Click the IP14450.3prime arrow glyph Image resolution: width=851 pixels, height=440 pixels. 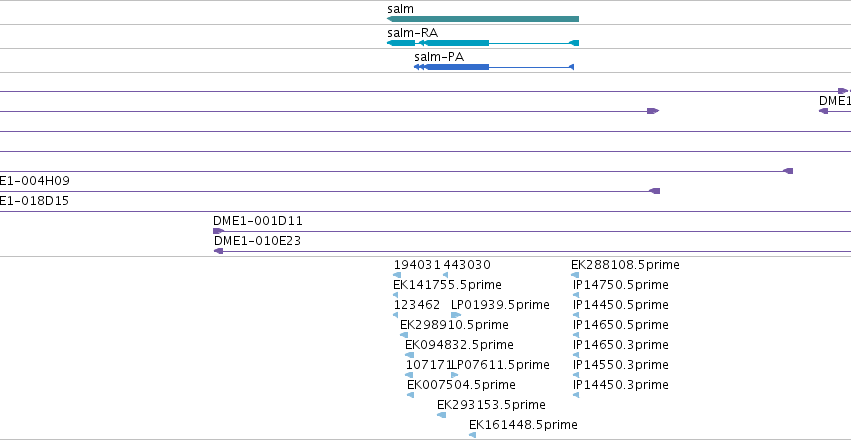coord(576,395)
